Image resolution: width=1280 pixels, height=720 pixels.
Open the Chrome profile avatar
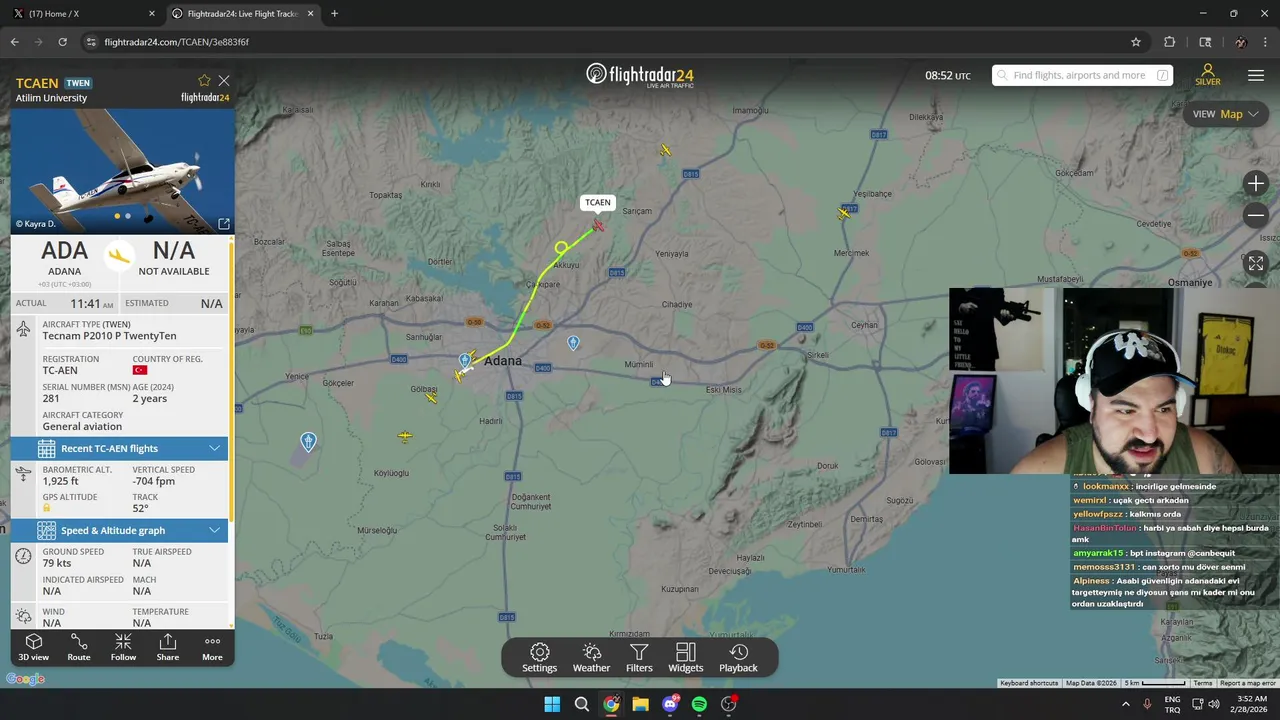click(x=1241, y=42)
